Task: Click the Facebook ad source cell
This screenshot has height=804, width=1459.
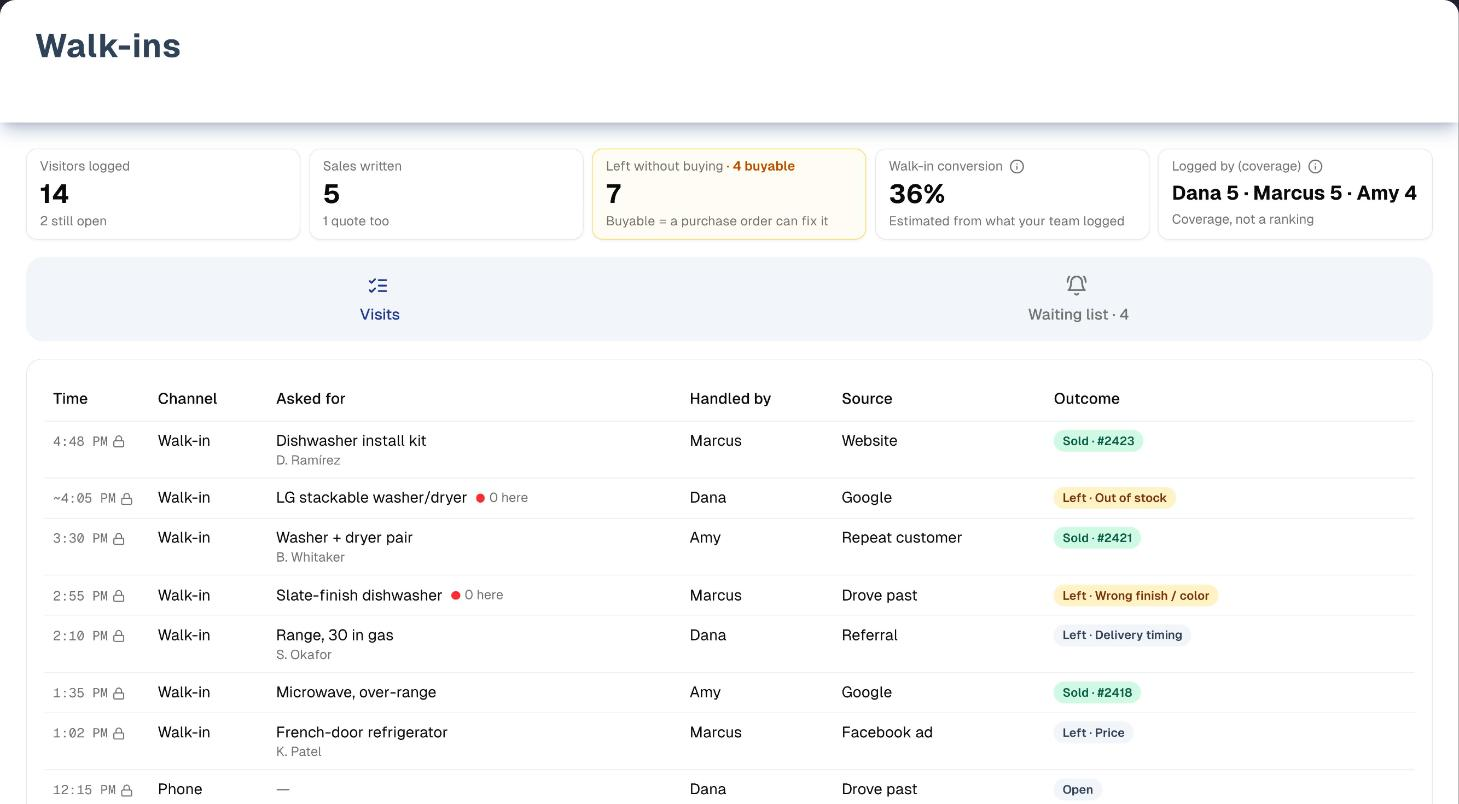Action: click(887, 733)
